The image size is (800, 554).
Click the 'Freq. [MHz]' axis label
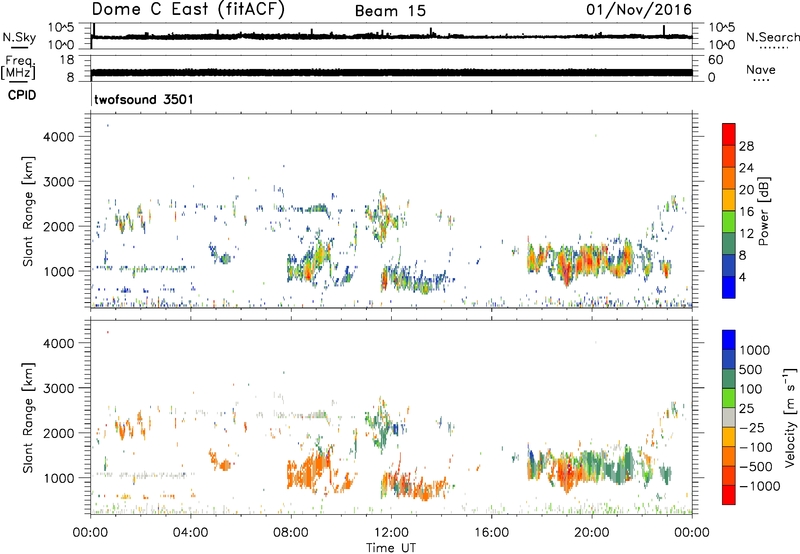[x=18, y=67]
